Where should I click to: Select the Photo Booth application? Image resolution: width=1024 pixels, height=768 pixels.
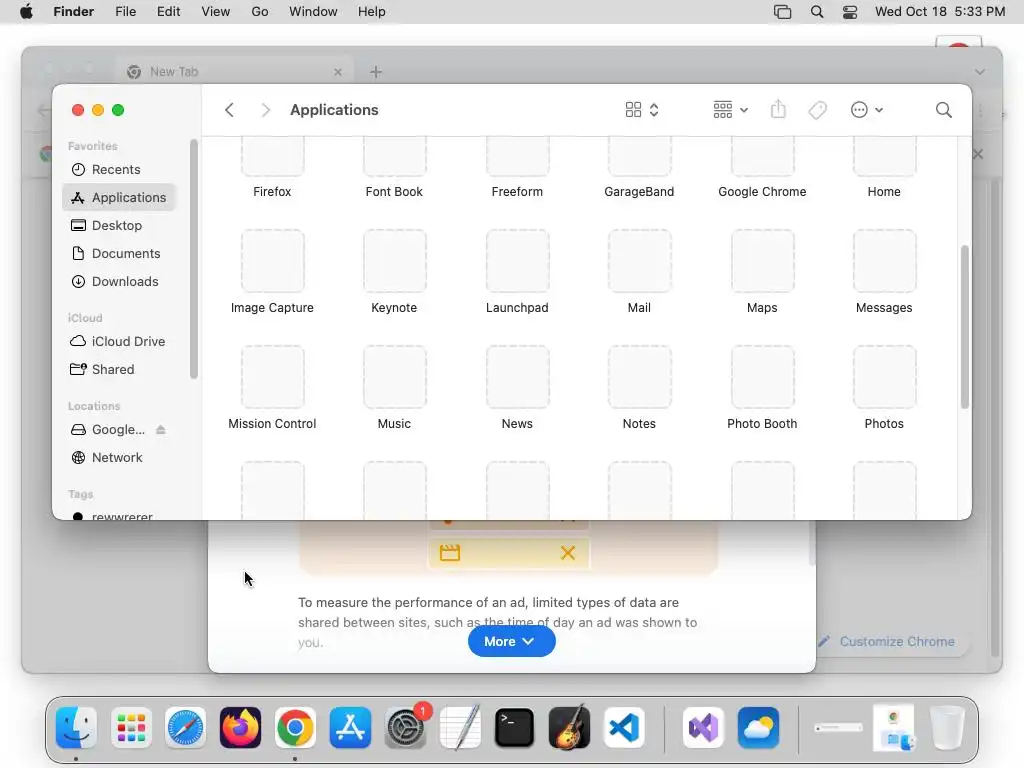pos(762,377)
